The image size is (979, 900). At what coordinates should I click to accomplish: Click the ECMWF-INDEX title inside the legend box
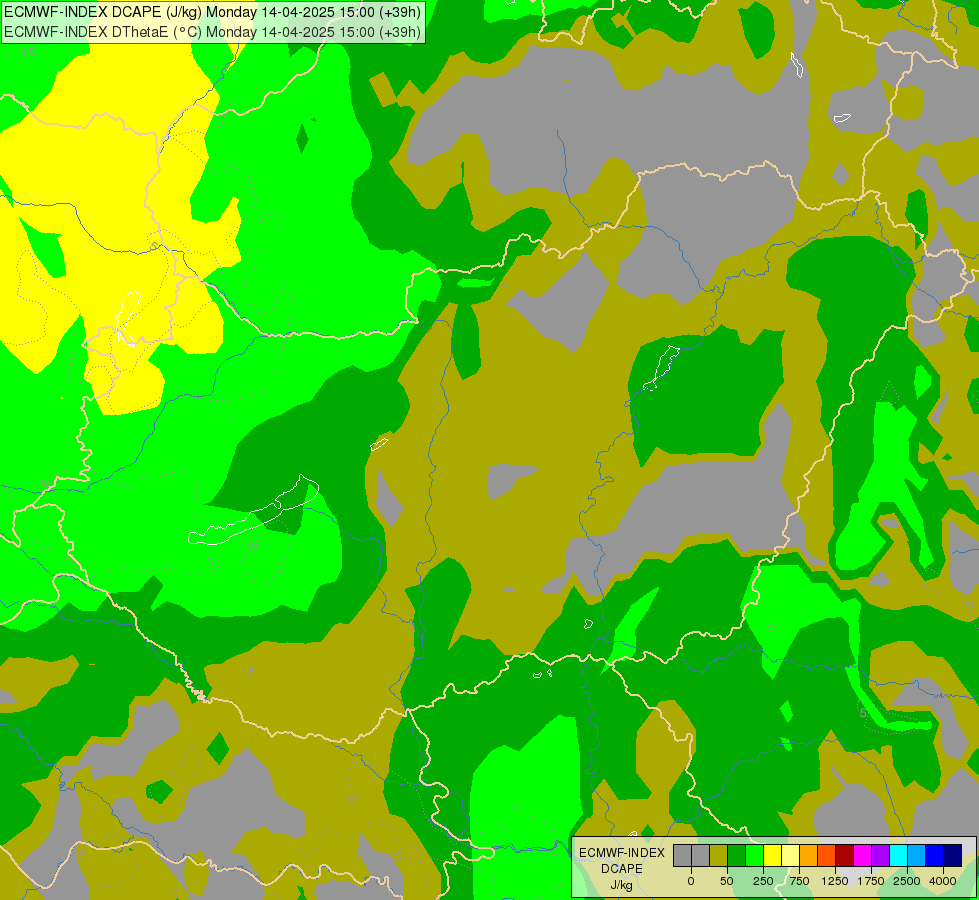tap(622, 853)
